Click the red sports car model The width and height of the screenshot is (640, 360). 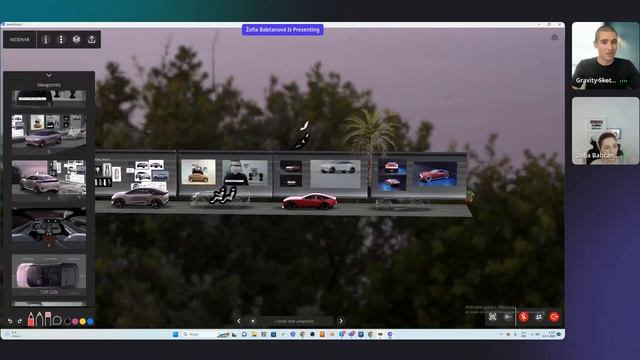click(309, 201)
